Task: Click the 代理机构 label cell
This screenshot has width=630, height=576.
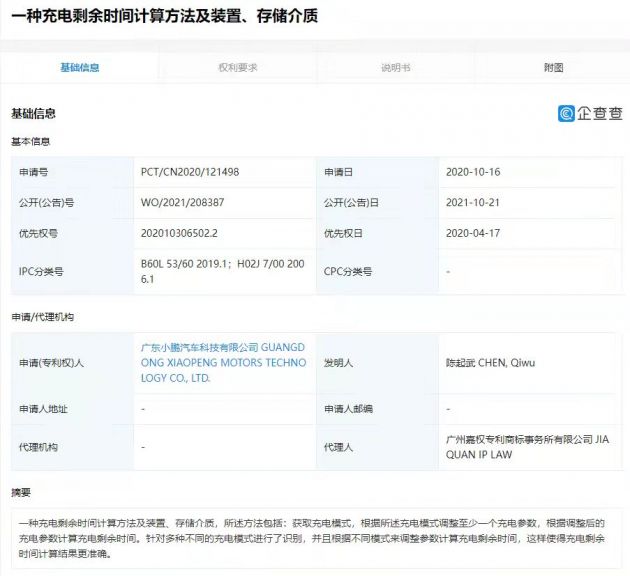Action: click(72, 447)
